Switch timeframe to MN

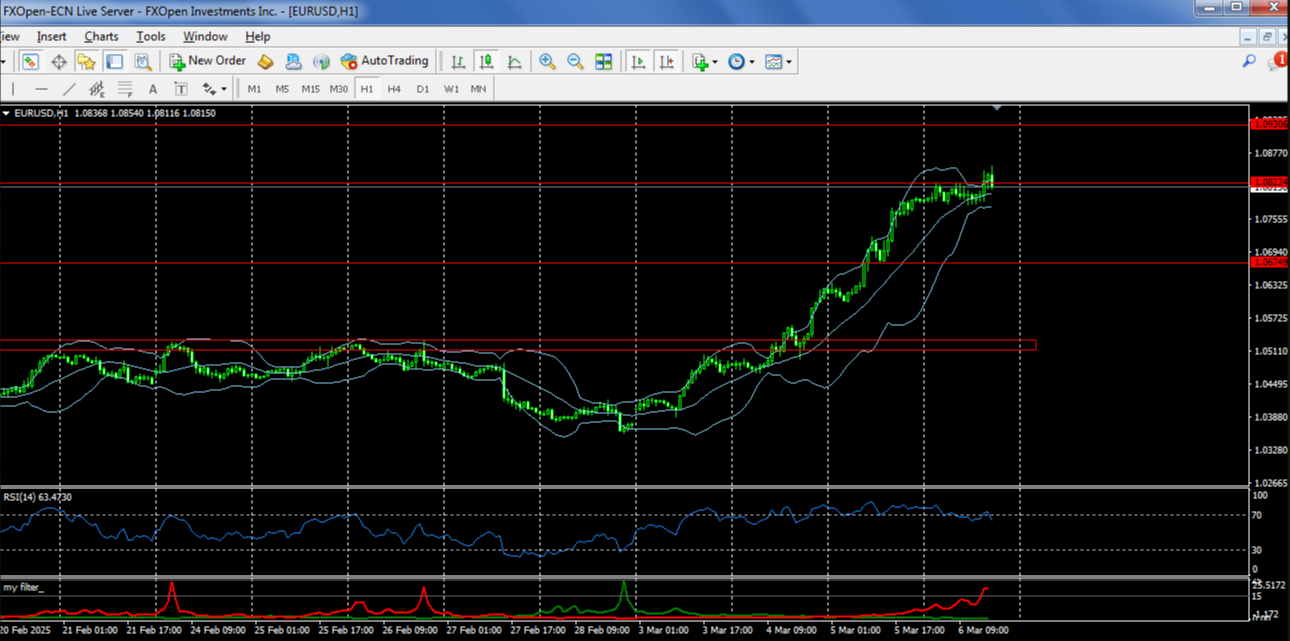[478, 89]
